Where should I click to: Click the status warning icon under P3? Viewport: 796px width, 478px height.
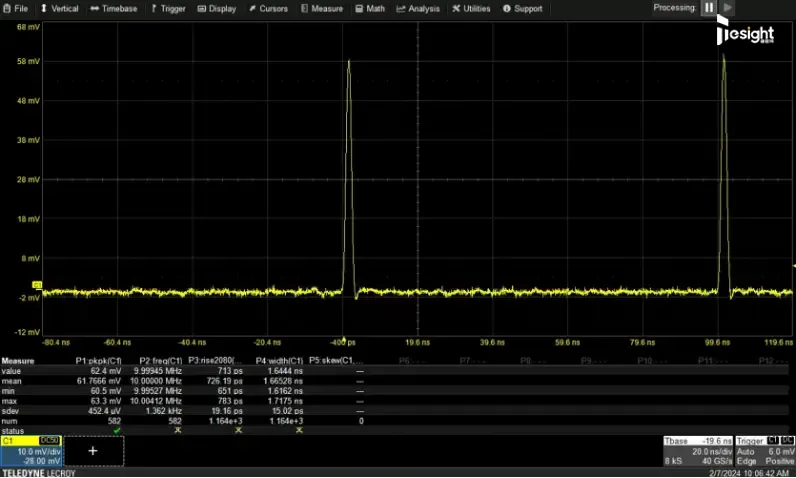point(239,430)
